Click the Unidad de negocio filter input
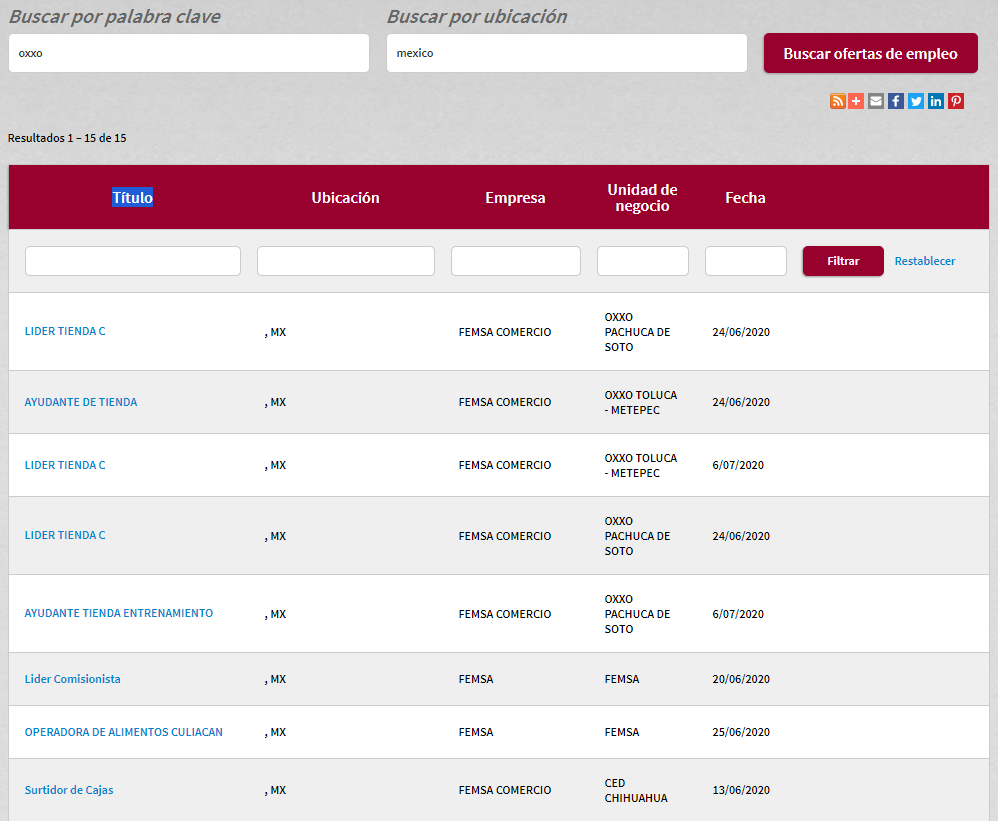This screenshot has height=821, width=998. [x=643, y=261]
